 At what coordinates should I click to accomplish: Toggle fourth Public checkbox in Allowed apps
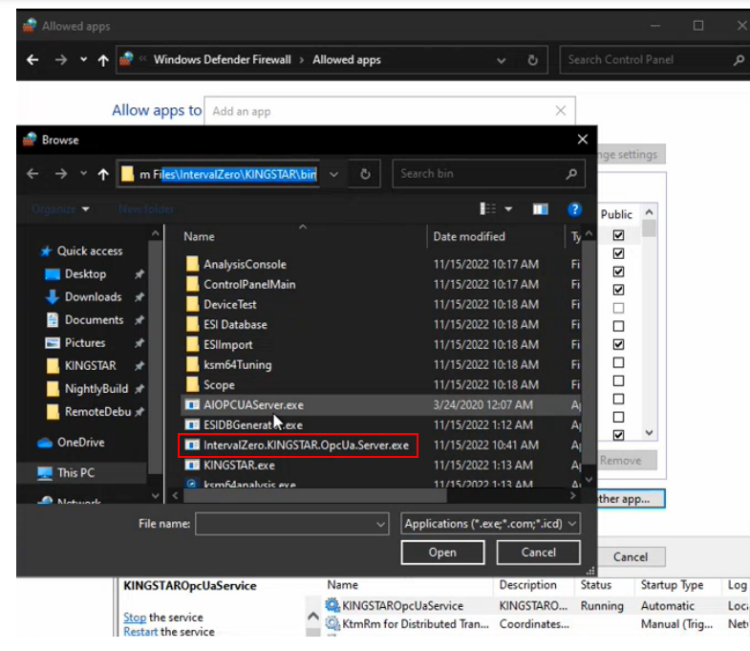(618, 289)
